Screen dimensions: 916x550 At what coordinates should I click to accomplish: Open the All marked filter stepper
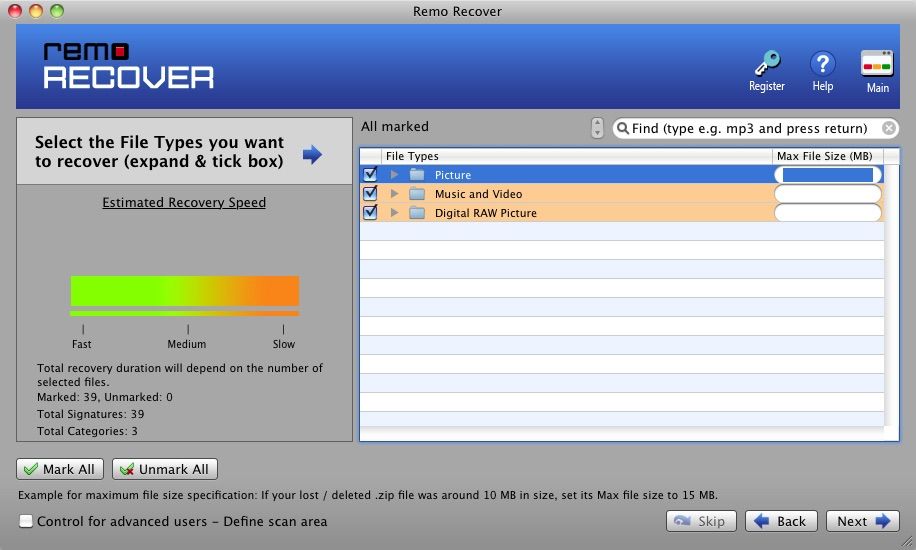point(596,127)
